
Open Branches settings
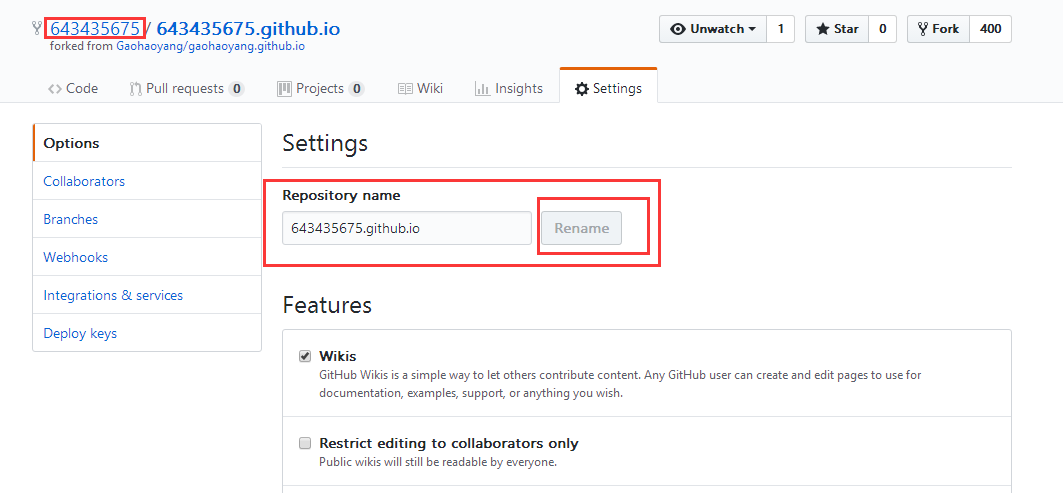click(147, 219)
